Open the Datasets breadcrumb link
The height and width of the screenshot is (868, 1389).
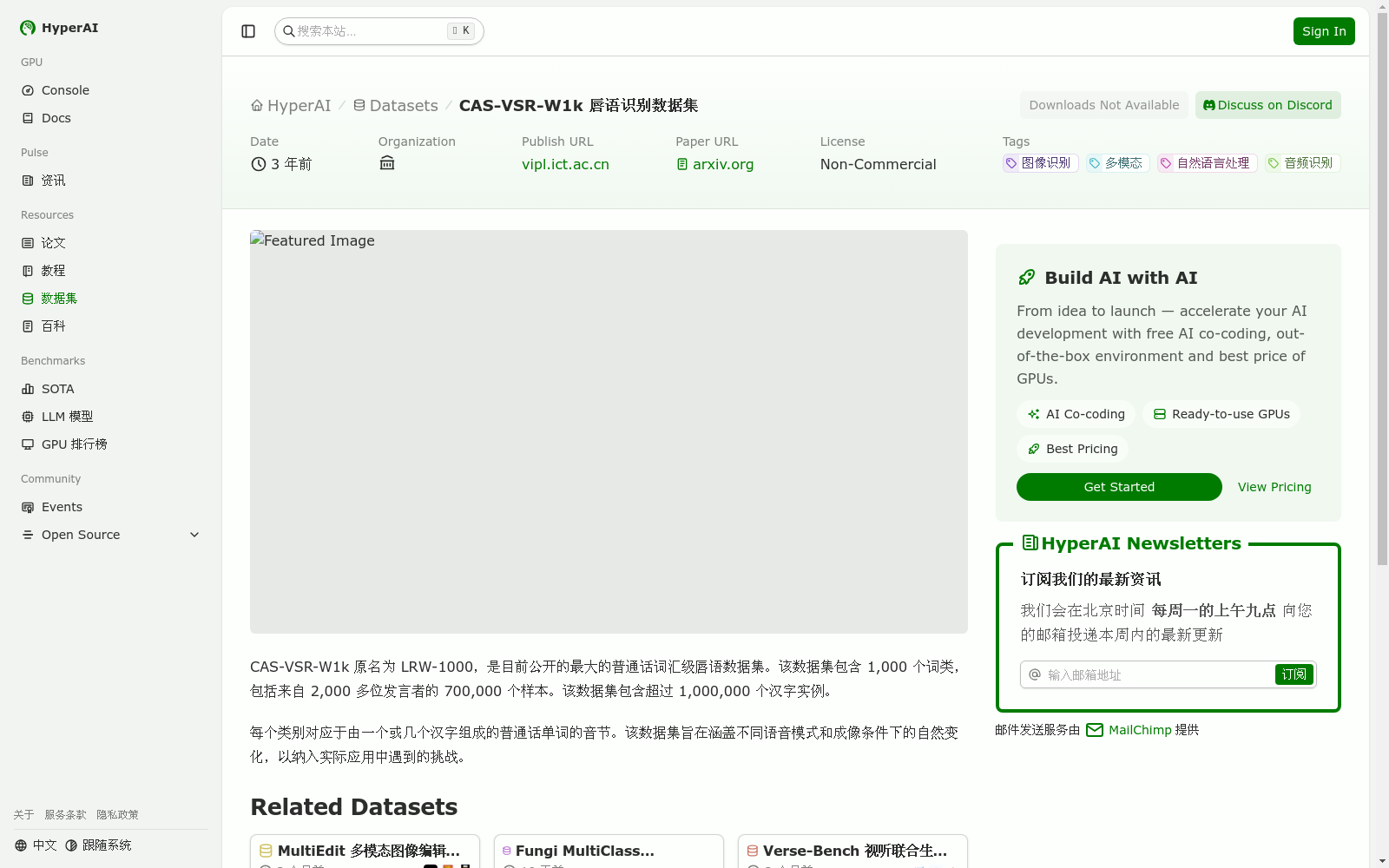coord(395,105)
